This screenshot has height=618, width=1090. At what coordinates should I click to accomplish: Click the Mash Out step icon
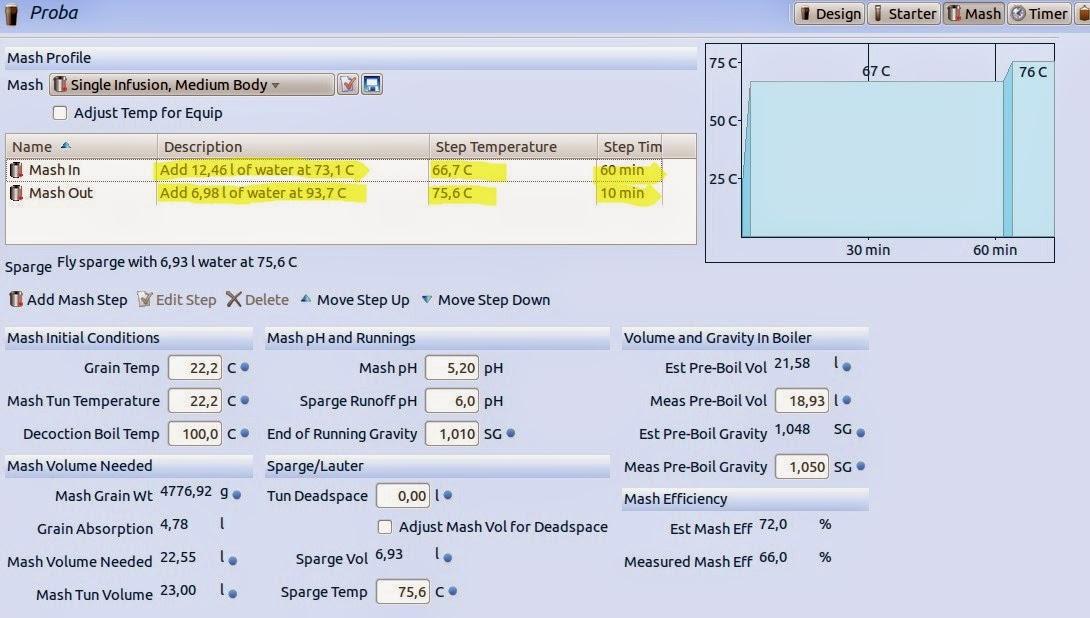click(16, 193)
